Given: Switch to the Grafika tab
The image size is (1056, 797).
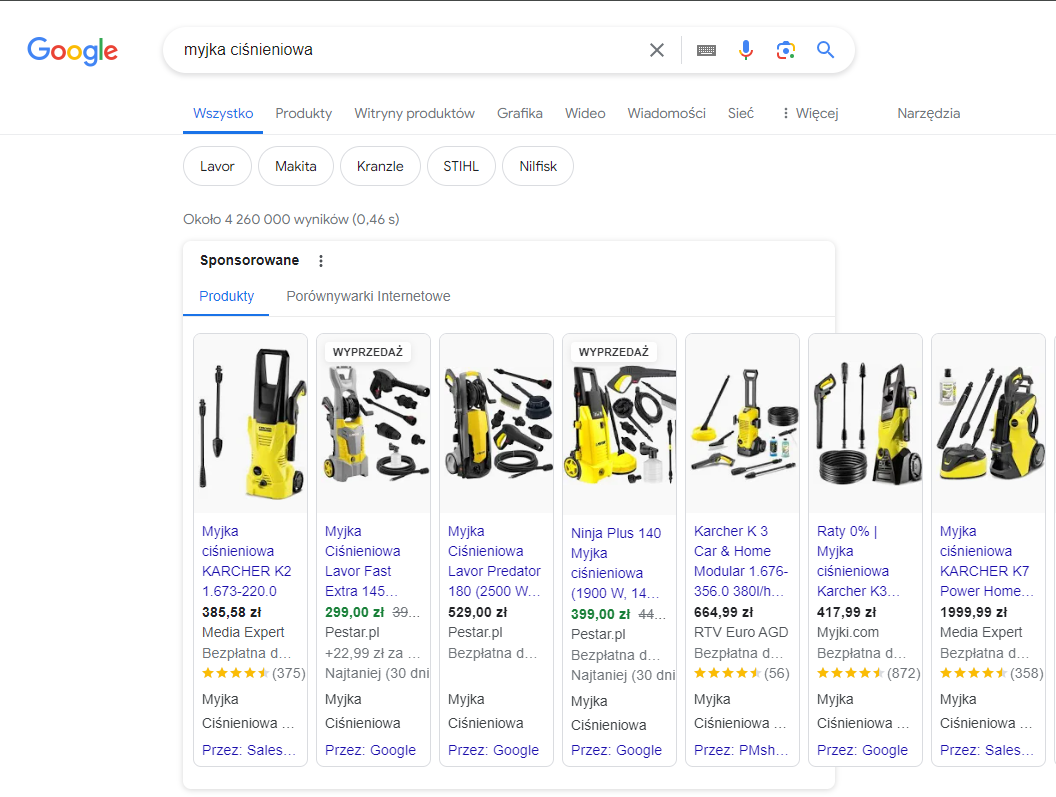Looking at the screenshot, I should click(x=520, y=113).
